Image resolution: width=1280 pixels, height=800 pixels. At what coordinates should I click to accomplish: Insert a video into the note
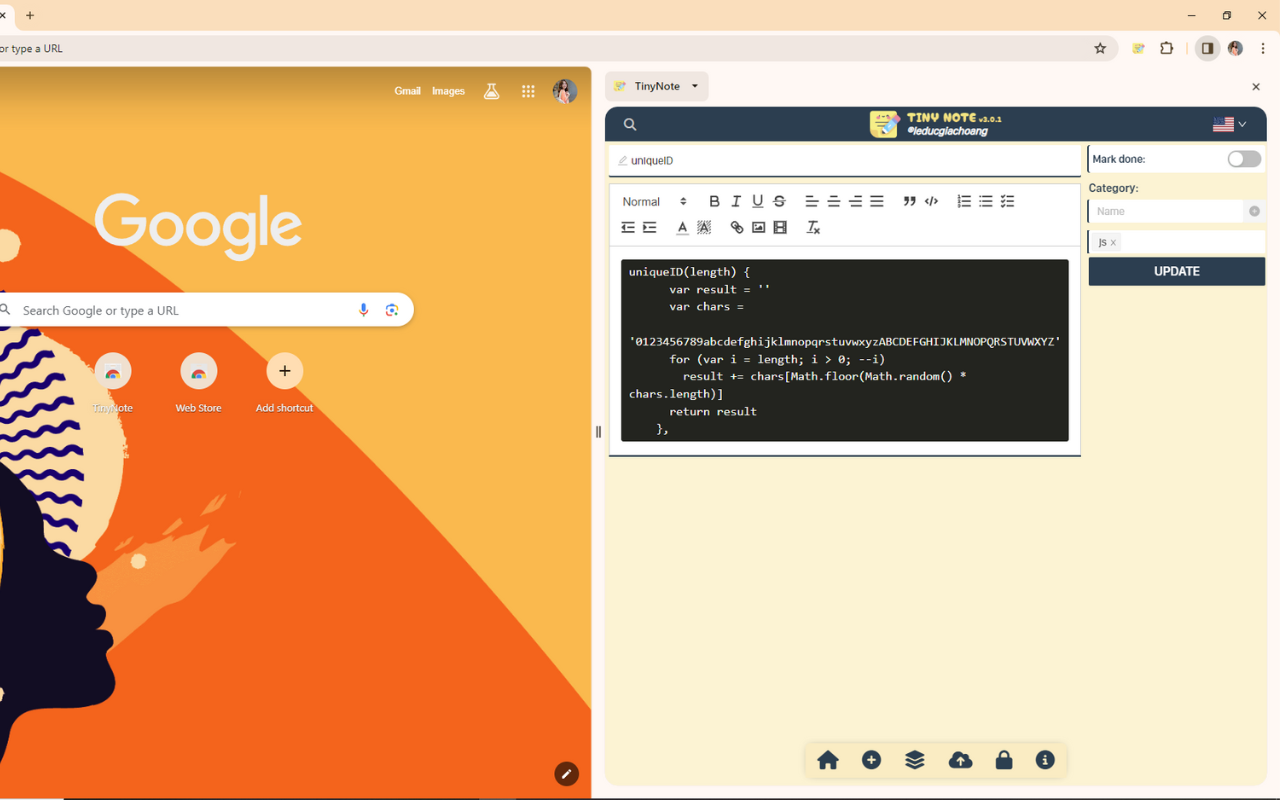point(780,227)
